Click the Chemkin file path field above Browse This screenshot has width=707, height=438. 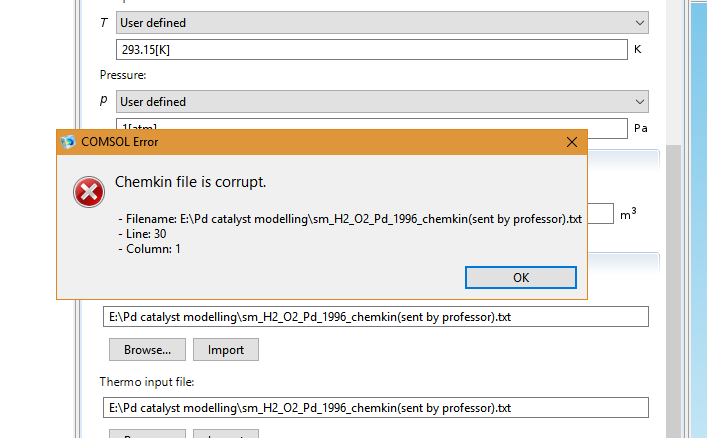376,317
